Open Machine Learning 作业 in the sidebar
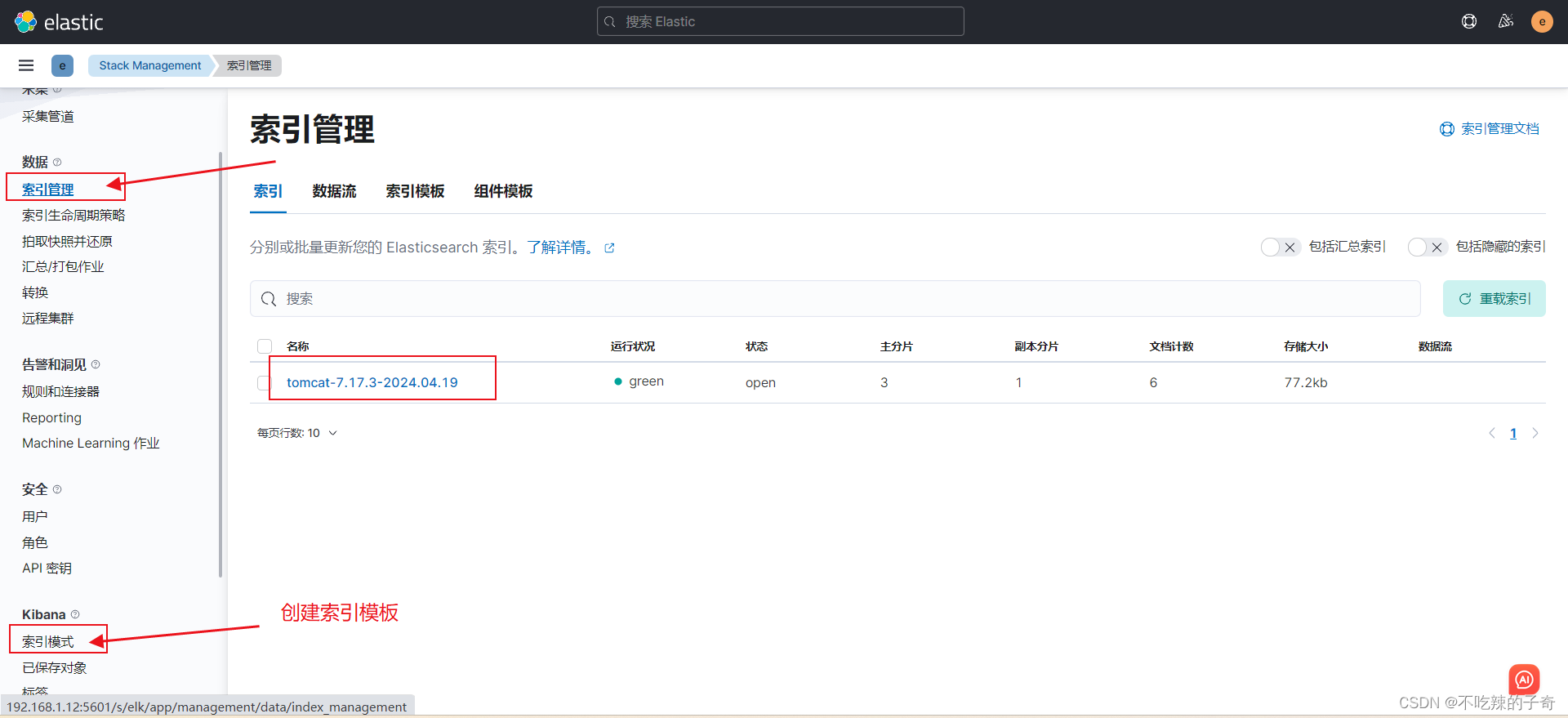The width and height of the screenshot is (1568, 718). coord(91,443)
